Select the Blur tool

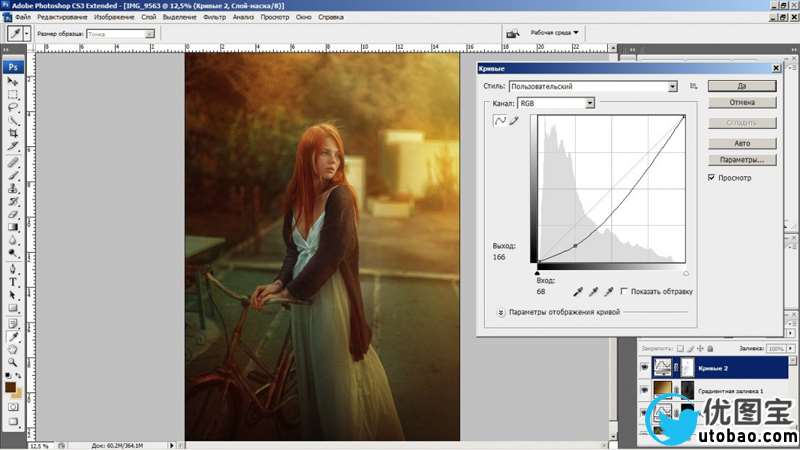tap(13, 240)
